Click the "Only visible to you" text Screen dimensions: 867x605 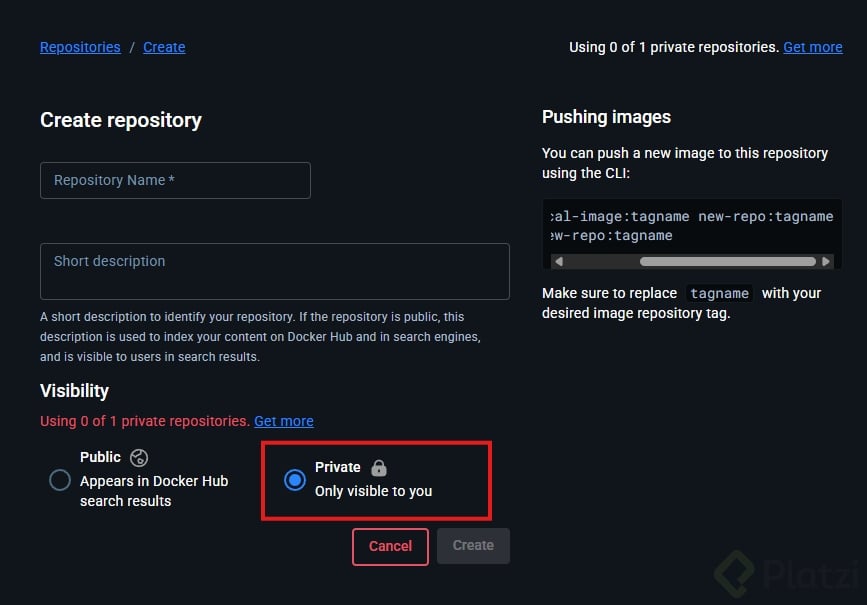coord(373,491)
